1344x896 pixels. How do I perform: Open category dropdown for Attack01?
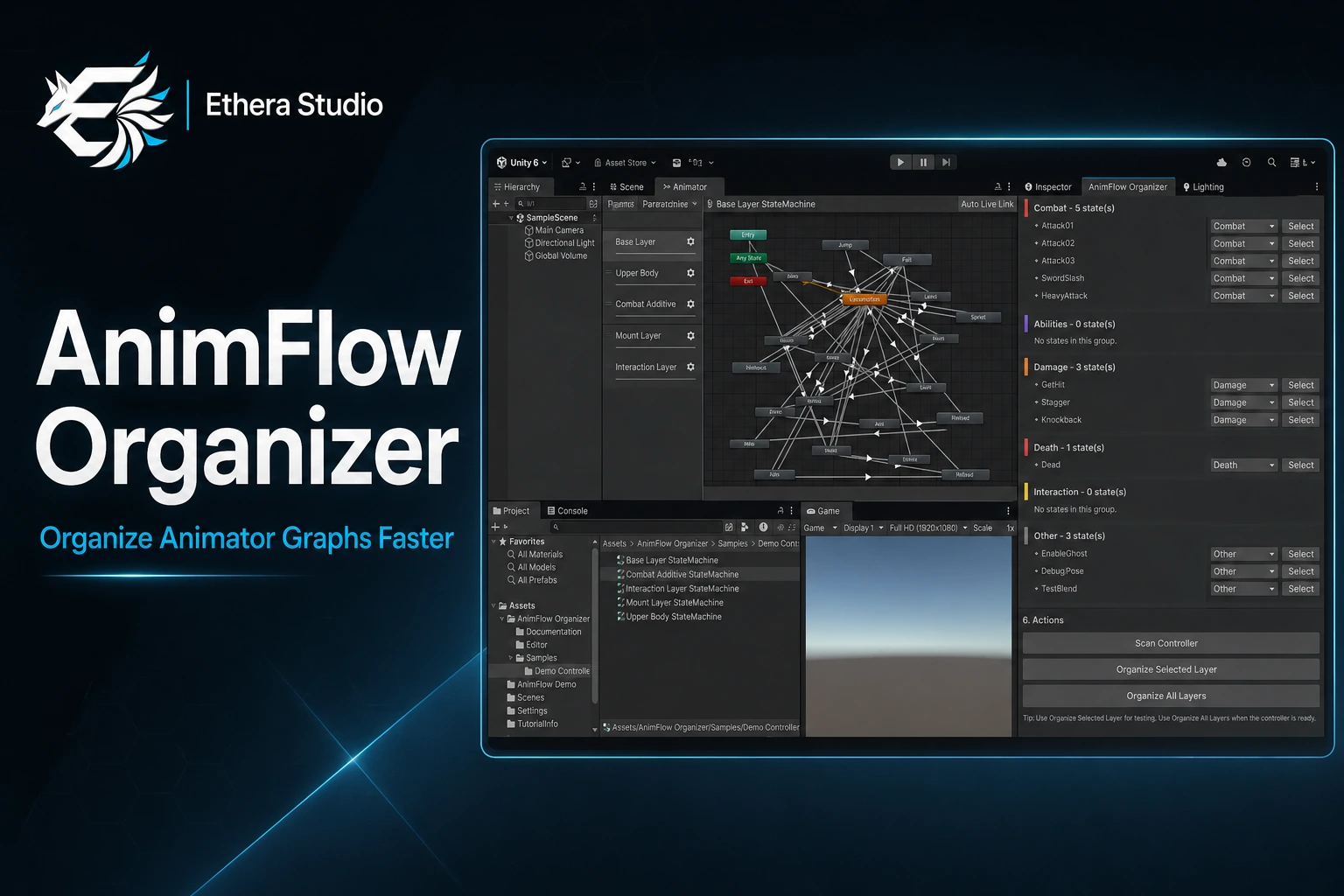click(1243, 226)
